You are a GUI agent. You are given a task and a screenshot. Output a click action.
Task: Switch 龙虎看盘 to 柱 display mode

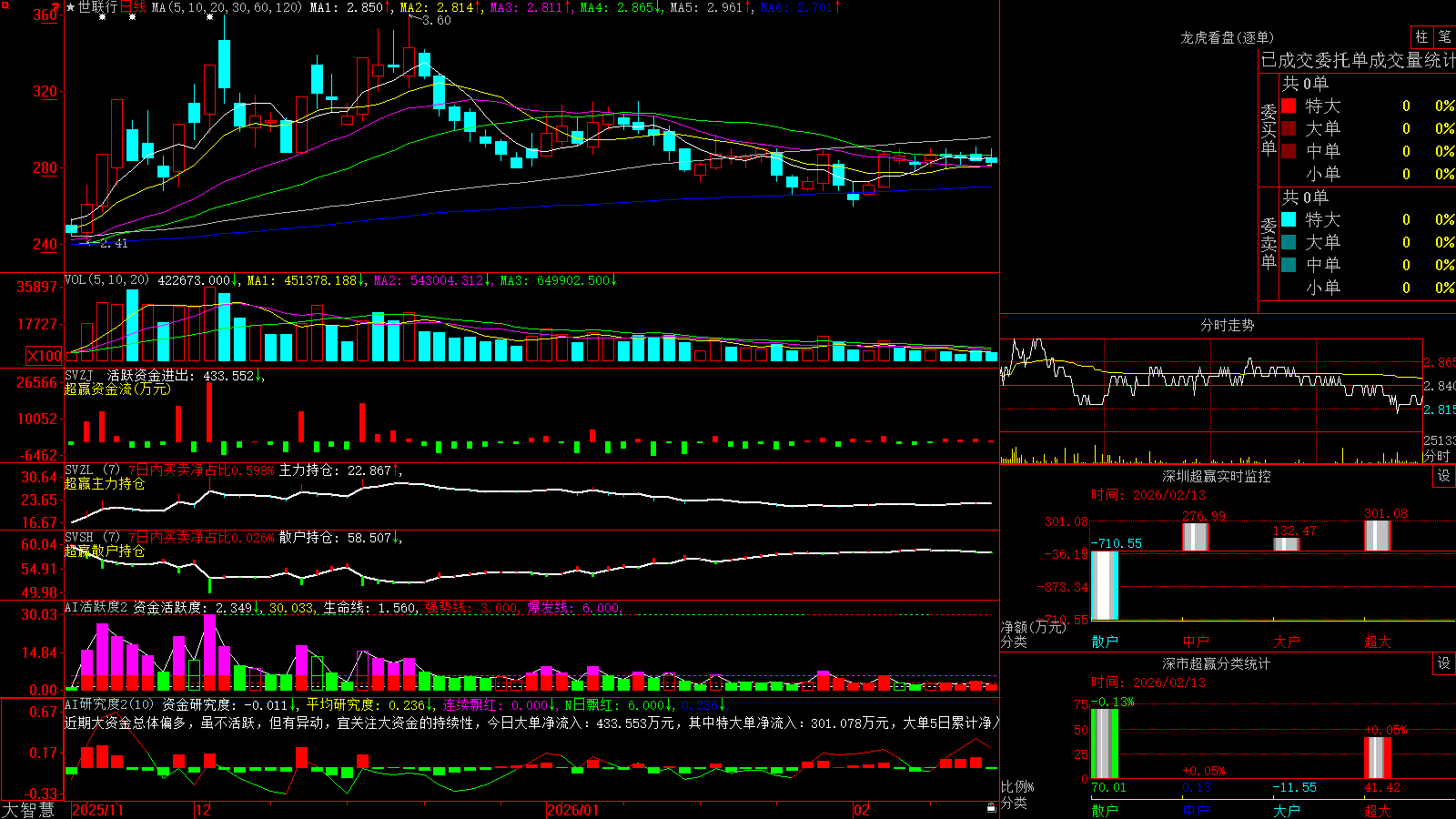1421,37
